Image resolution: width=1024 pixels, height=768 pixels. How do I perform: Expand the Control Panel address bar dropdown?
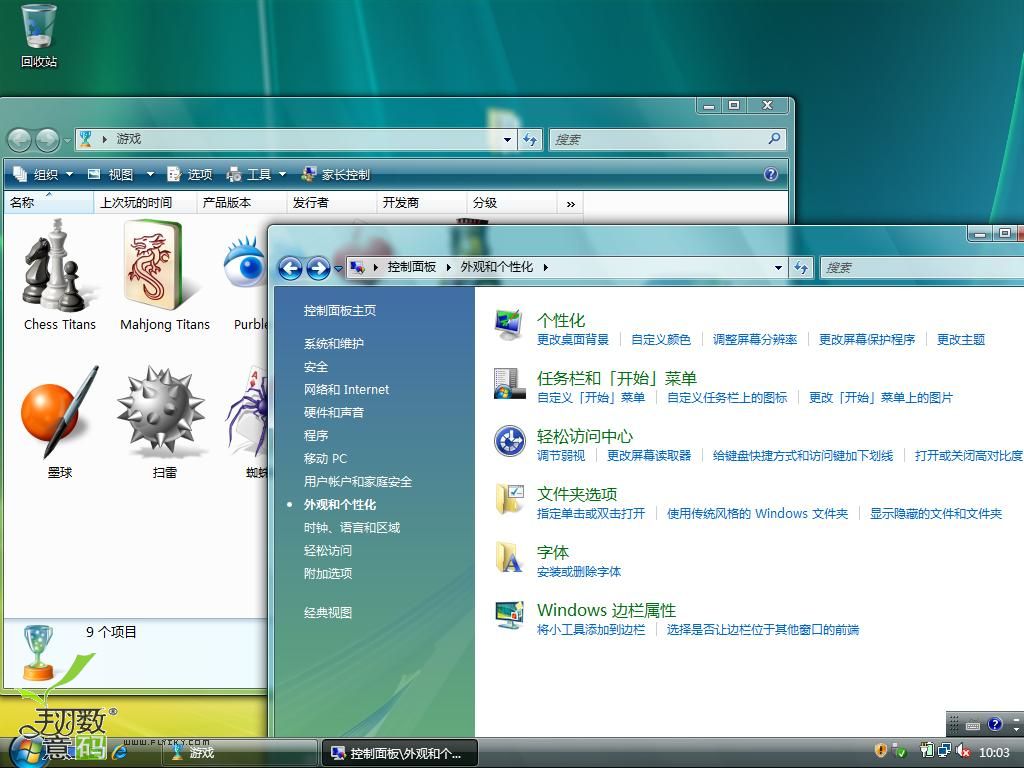(778, 267)
